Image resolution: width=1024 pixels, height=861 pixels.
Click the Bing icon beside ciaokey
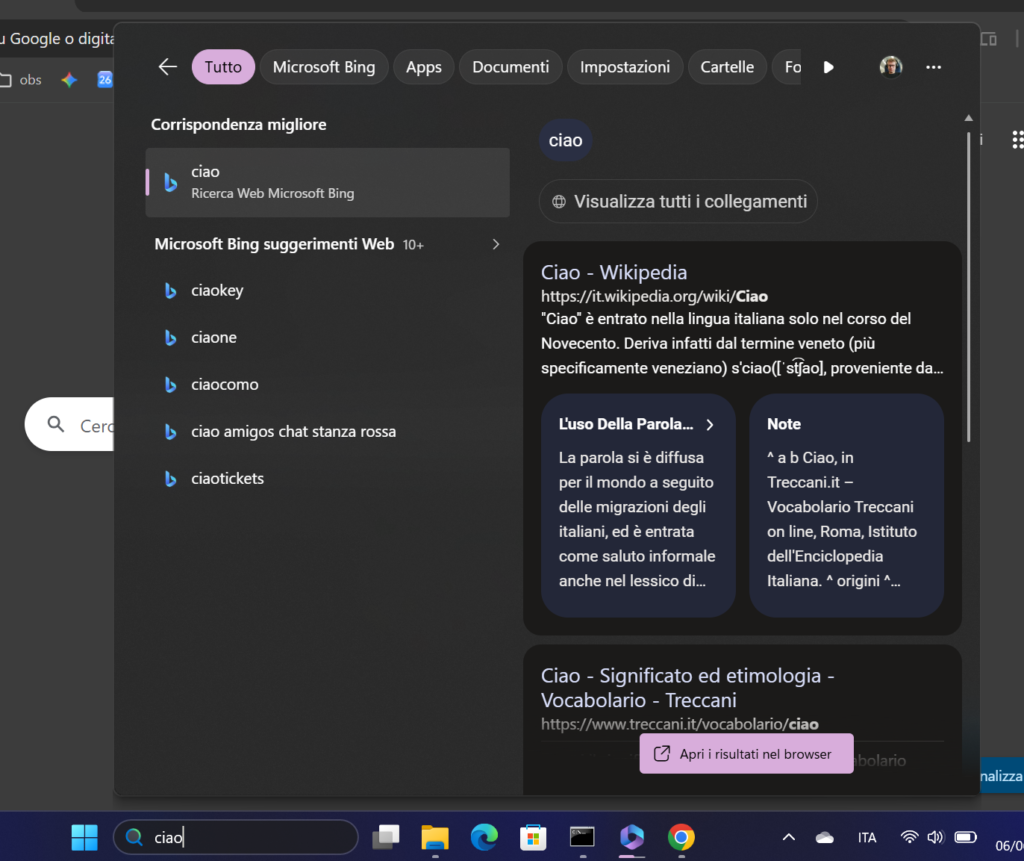170,291
